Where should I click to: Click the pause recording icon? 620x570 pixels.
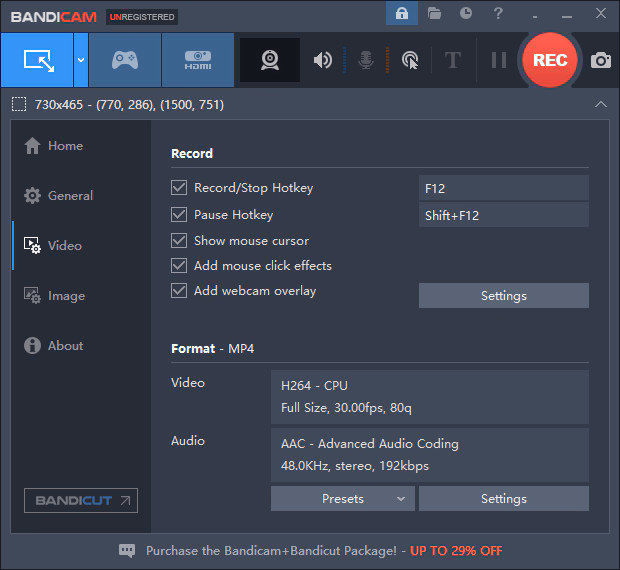499,60
